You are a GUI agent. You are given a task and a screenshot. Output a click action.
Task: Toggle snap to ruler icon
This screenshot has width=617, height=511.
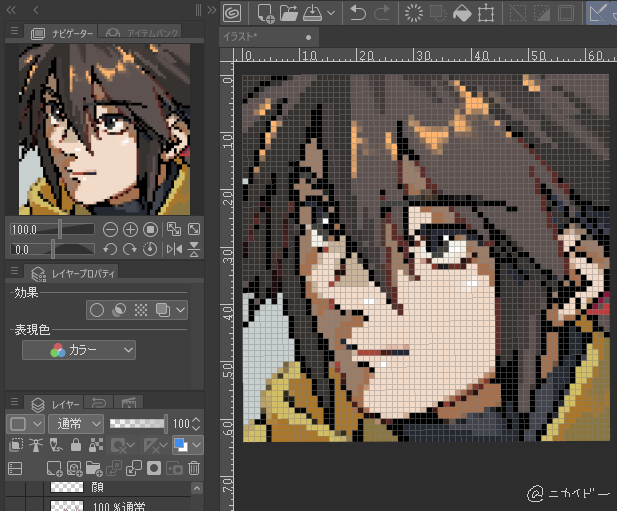[597, 13]
